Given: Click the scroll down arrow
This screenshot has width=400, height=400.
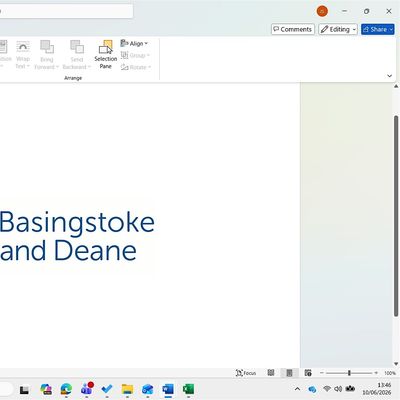Looking at the screenshot, I should coord(396,364).
